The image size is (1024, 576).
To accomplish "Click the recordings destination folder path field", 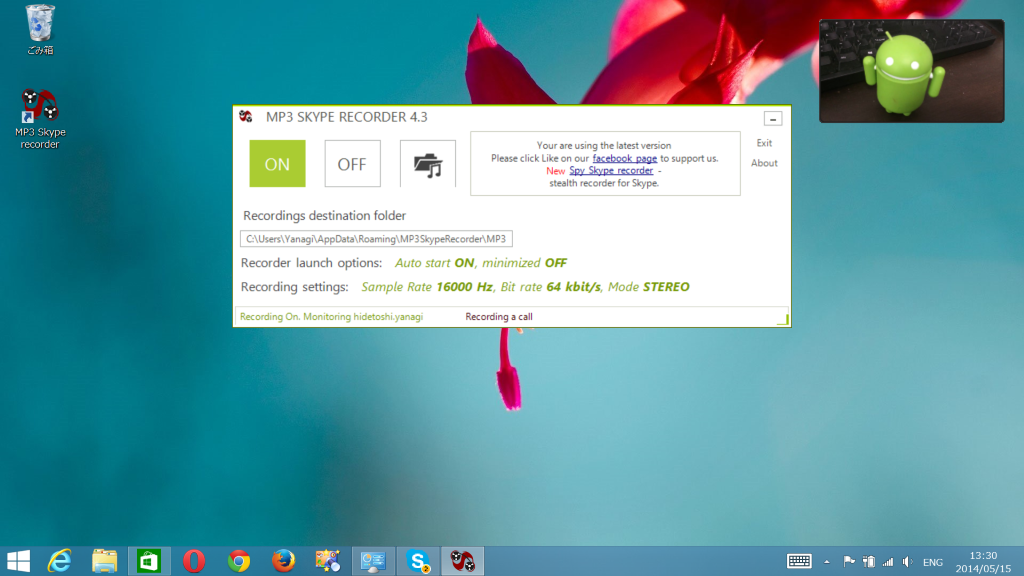I will pyautogui.click(x=376, y=239).
